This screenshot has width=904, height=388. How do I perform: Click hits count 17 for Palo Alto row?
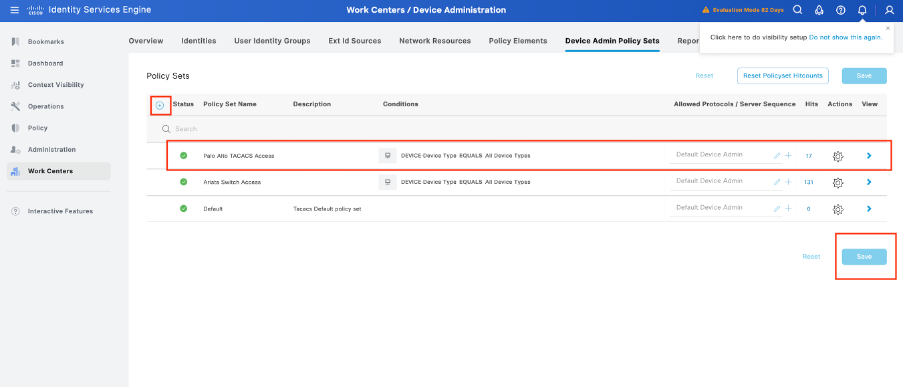(808, 156)
